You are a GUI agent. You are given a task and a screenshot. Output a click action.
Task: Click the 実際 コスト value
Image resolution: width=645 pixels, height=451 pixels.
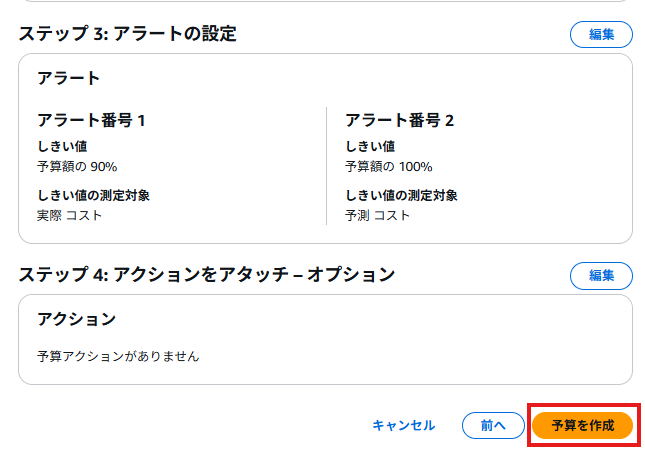pos(69,215)
